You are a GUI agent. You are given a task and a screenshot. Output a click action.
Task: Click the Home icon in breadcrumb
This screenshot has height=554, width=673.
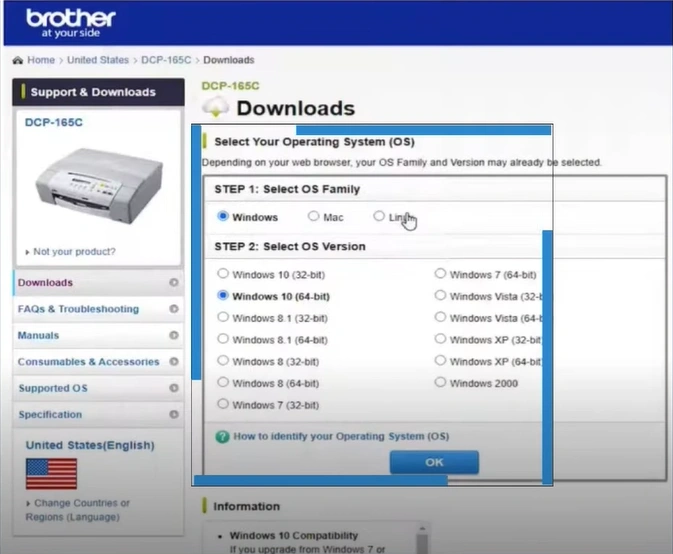18,60
